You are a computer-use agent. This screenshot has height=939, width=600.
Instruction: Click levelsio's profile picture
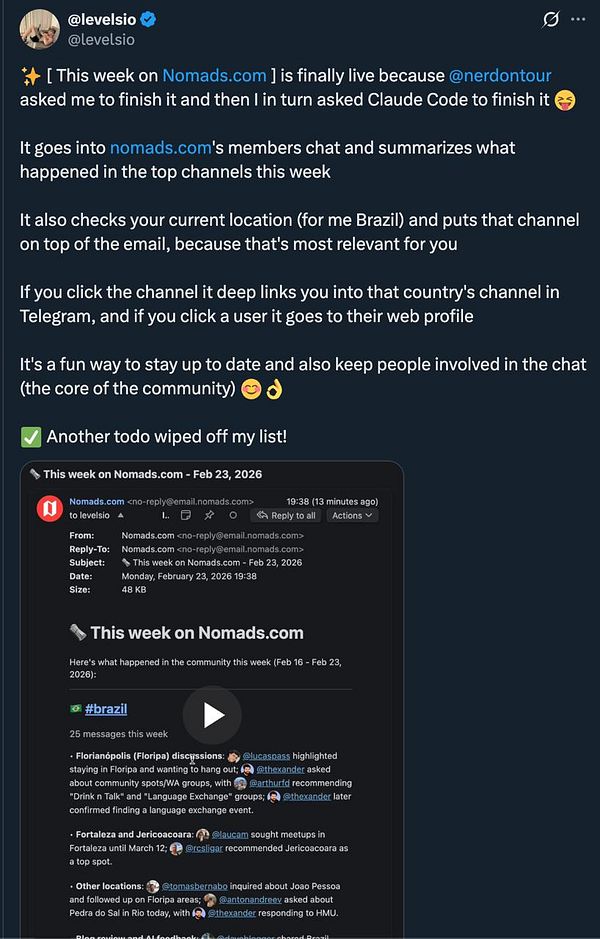click(39, 28)
